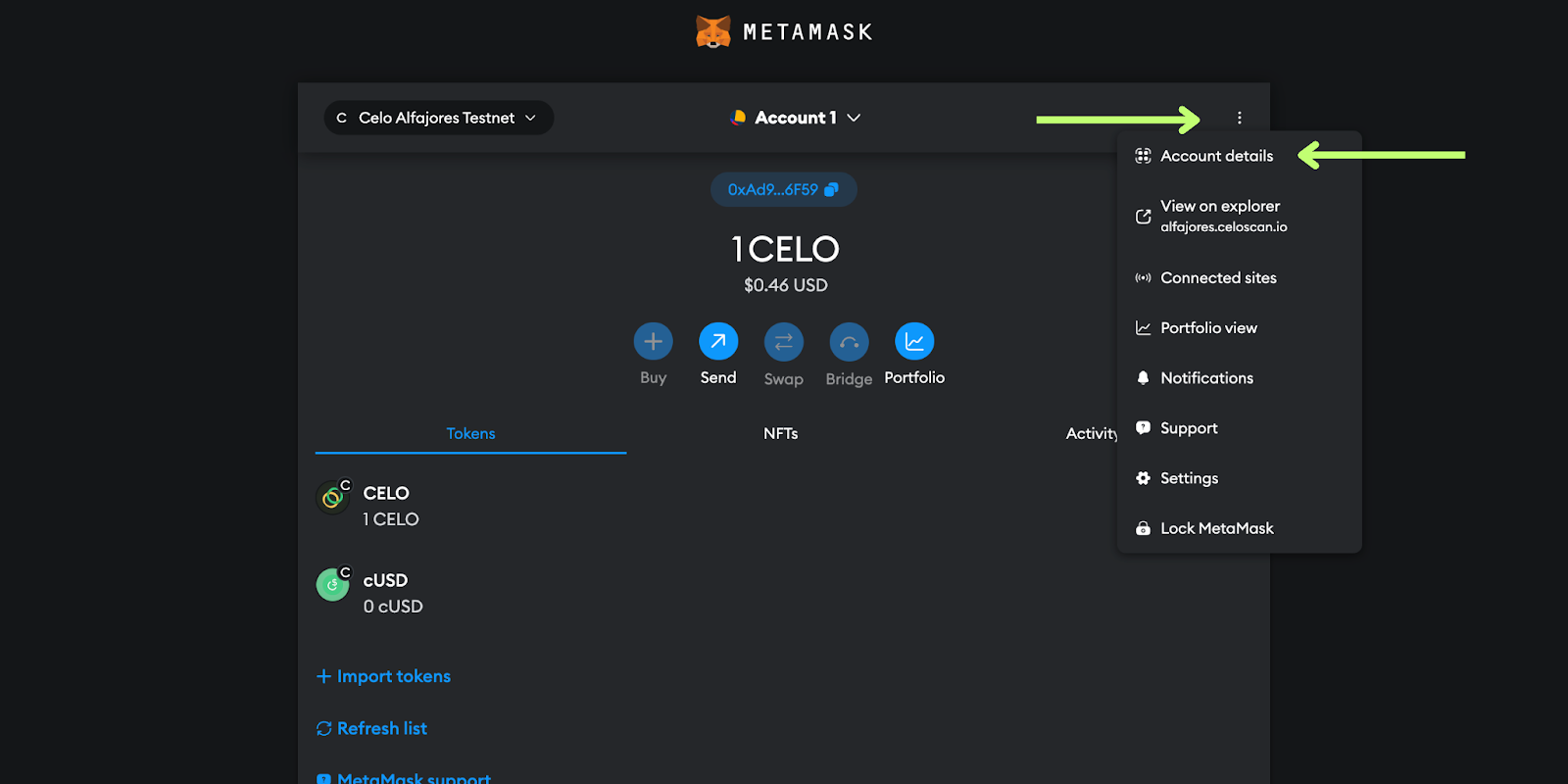Click the CELO token icon
Image resolution: width=1568 pixels, height=784 pixels.
(x=332, y=498)
